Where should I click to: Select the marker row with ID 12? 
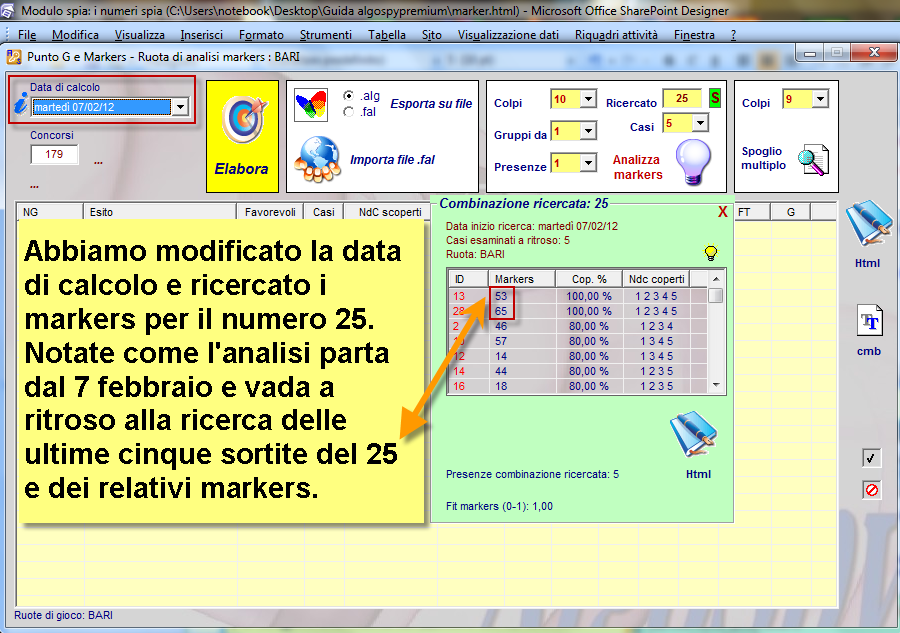click(578, 356)
